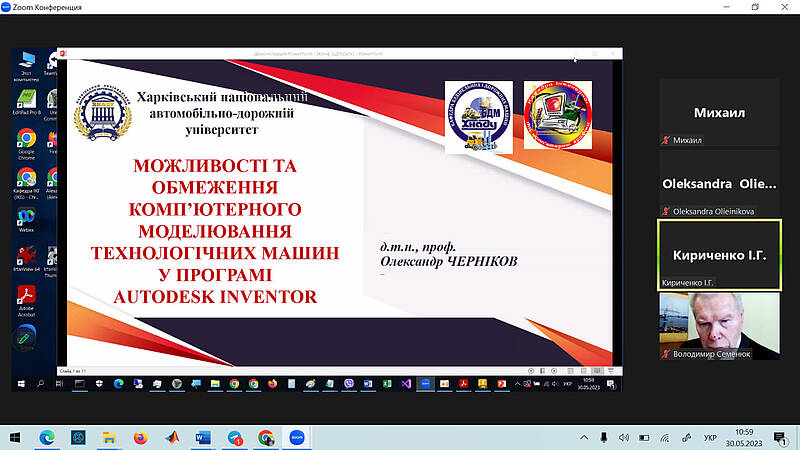Image resolution: width=800 pixels, height=450 pixels.
Task: Click the presenter name Олександр ЧЕРНІКОВ
Action: (x=448, y=262)
